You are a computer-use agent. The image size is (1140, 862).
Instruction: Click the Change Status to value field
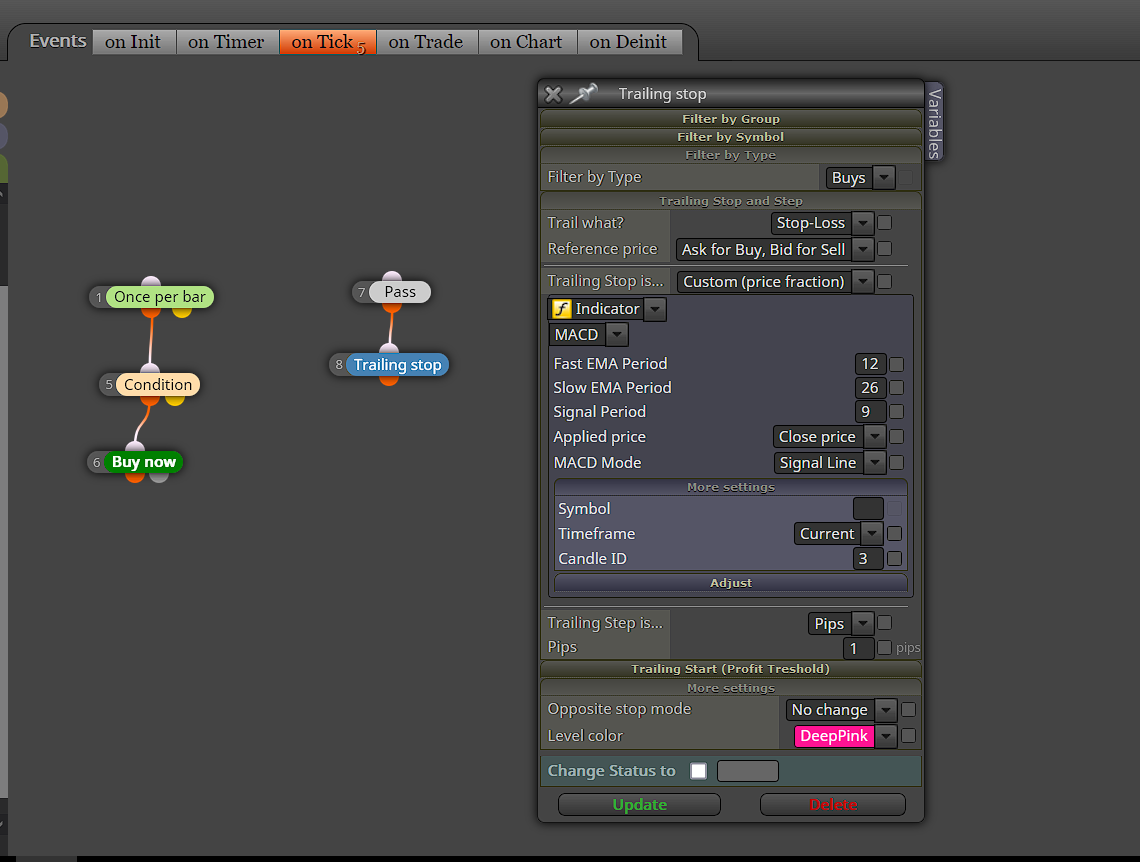747,771
